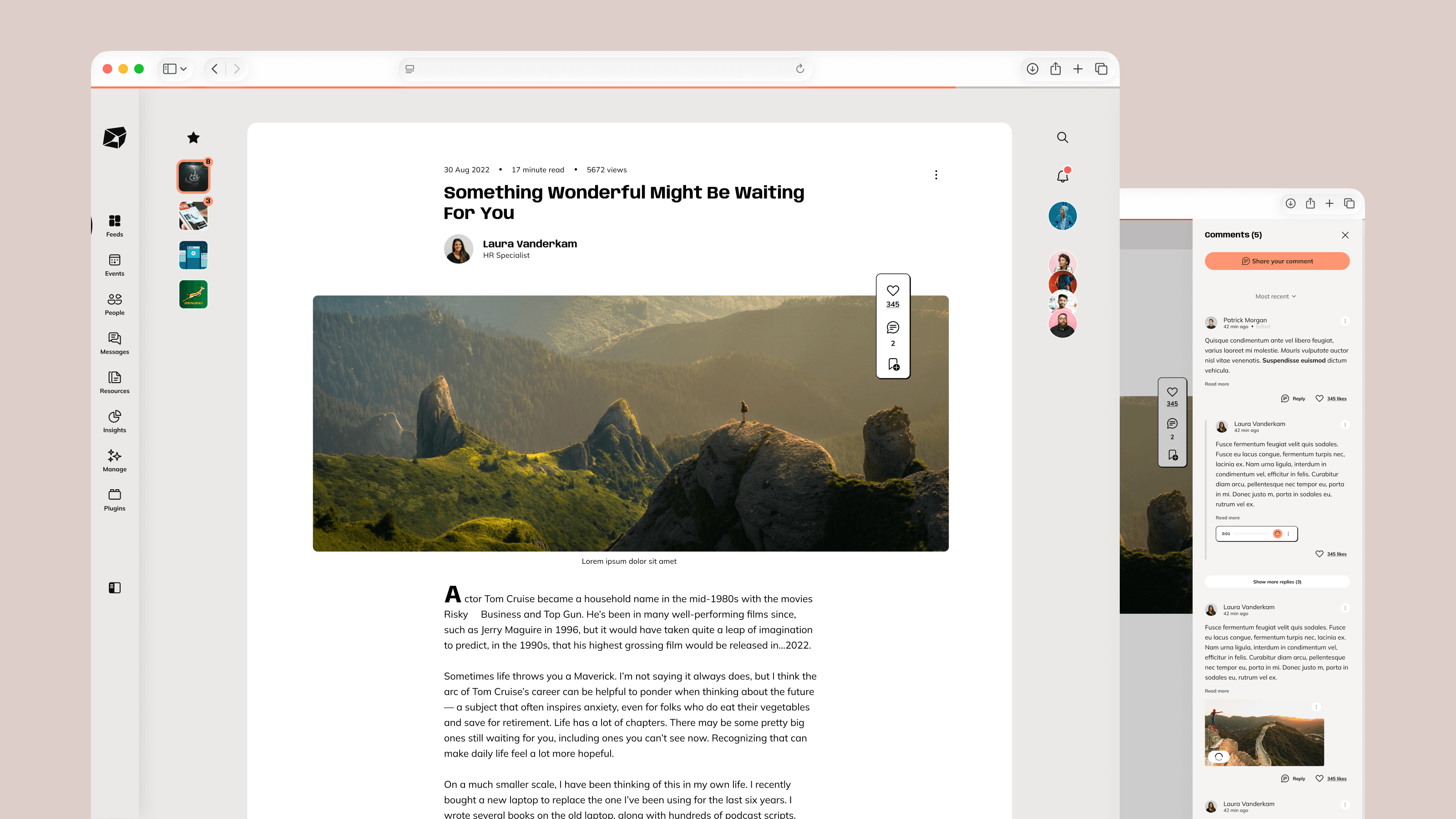
Task: Bookmark article in second window
Action: click(x=1172, y=455)
